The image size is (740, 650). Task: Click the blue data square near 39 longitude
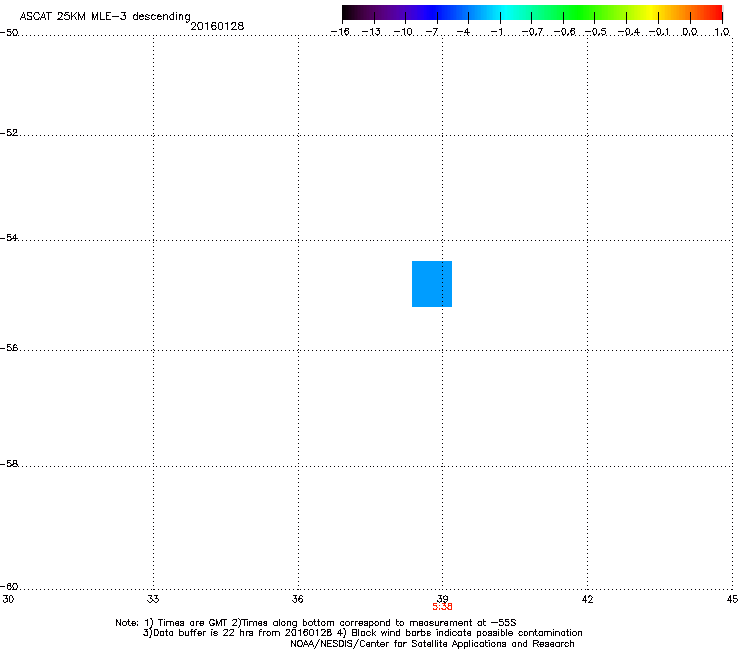(x=432, y=284)
